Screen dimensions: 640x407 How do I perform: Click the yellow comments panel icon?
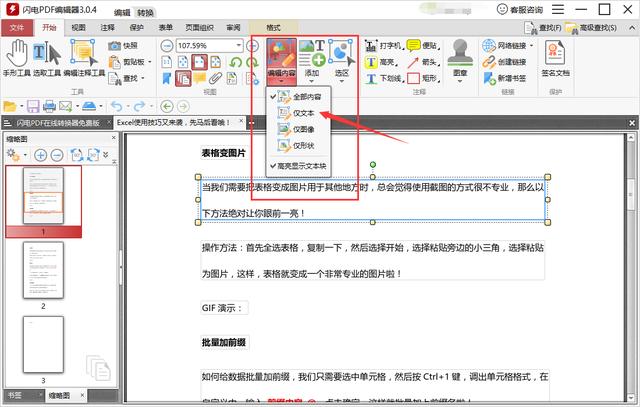pyautogui.click(x=200, y=78)
